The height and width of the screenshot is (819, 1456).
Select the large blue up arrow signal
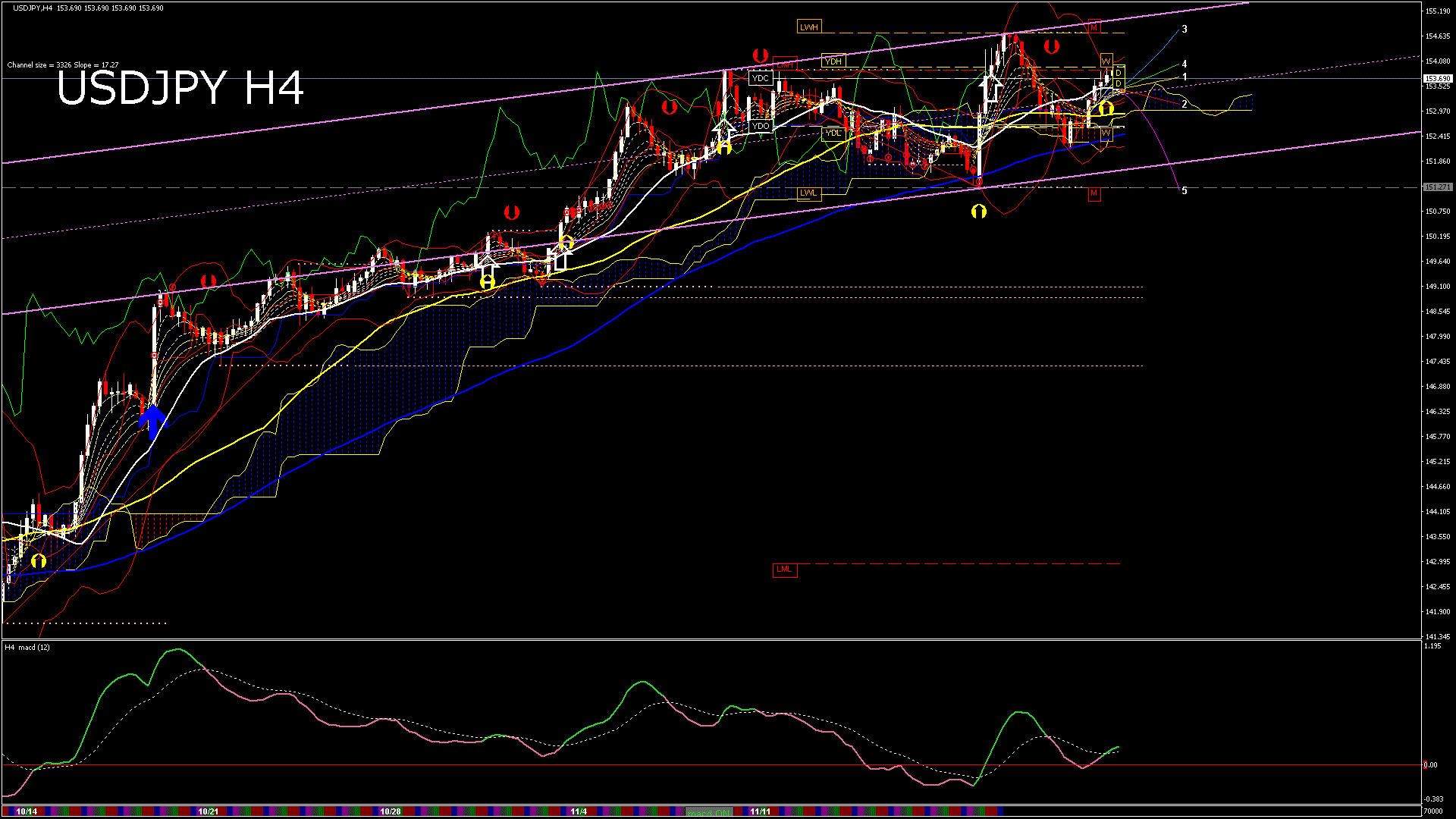tap(152, 422)
